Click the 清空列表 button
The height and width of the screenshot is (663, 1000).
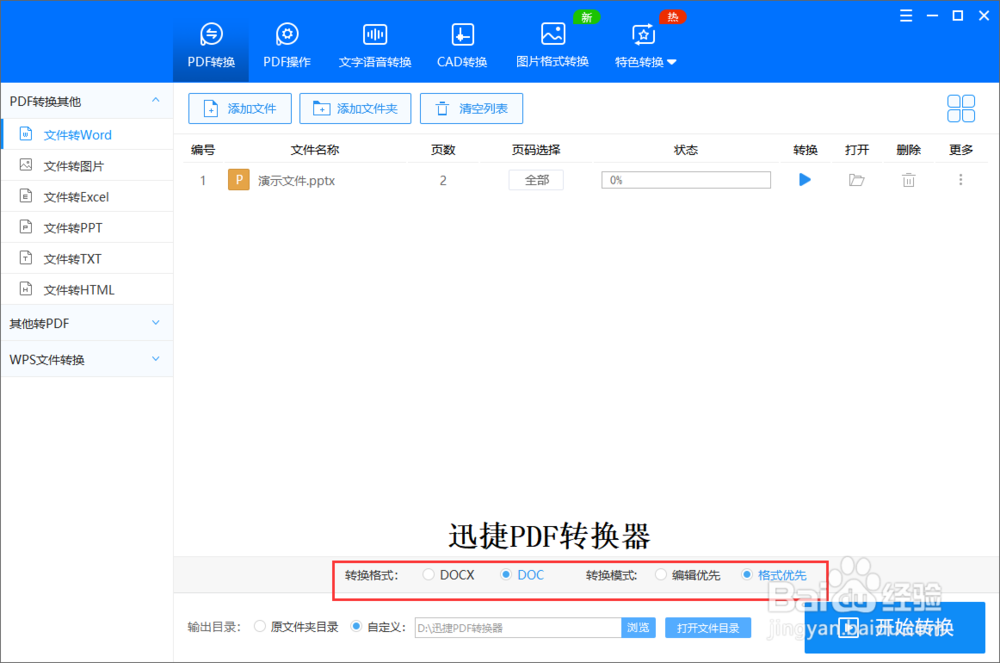pyautogui.click(x=471, y=108)
